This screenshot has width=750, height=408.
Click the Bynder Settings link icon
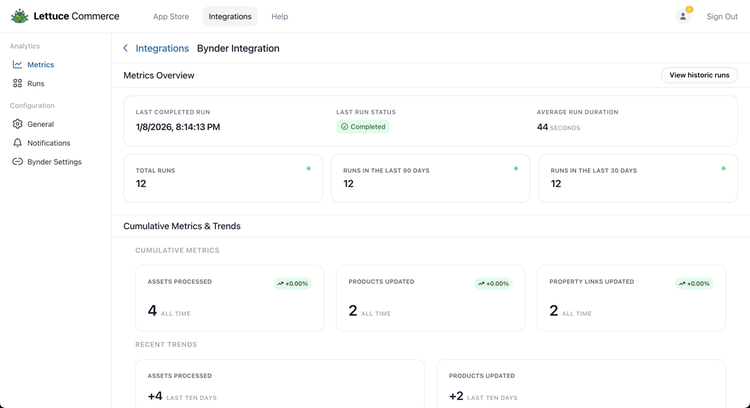[18, 162]
